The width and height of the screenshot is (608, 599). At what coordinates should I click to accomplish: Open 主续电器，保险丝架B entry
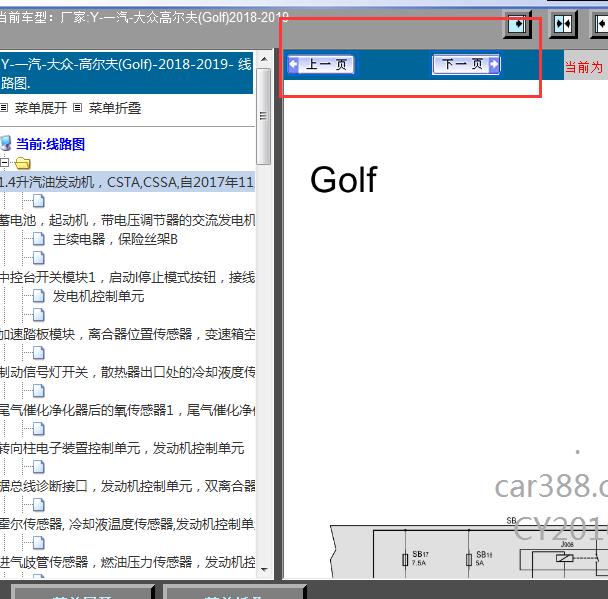(x=115, y=239)
